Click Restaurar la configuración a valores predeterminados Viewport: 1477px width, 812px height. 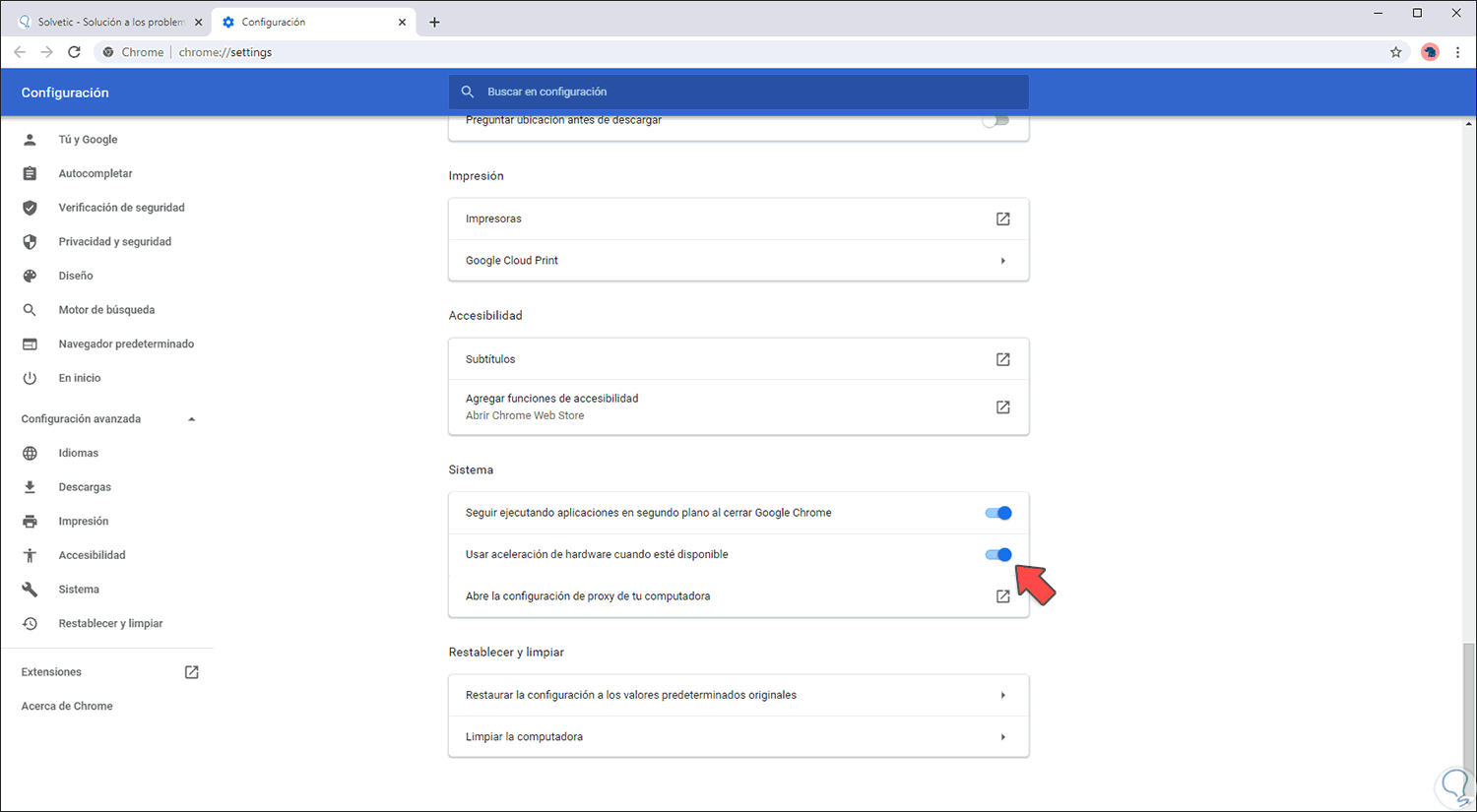click(631, 695)
